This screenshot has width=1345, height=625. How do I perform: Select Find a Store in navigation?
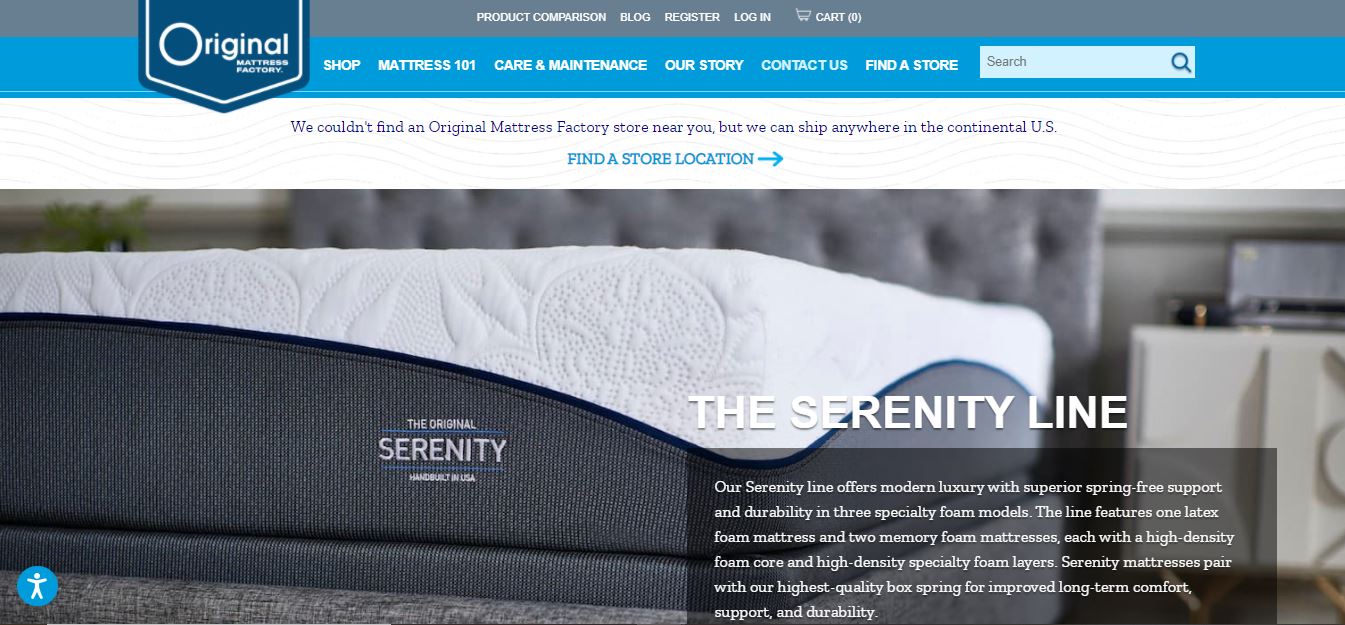tap(911, 65)
